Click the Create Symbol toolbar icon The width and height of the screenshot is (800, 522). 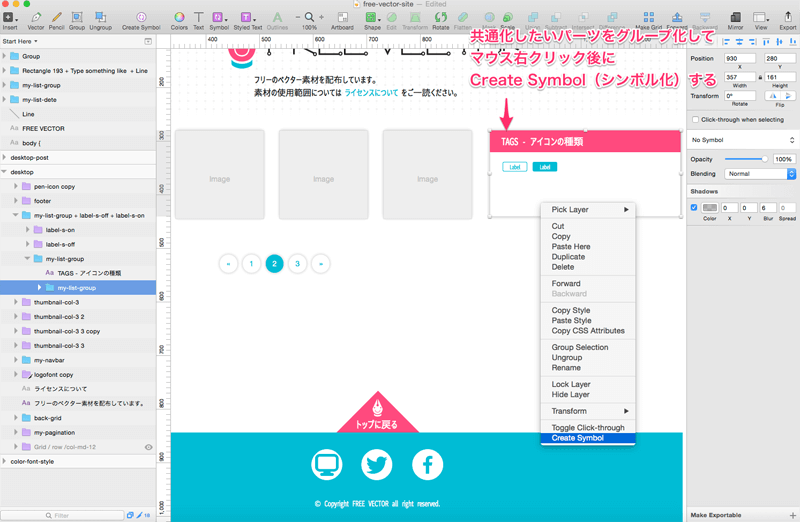141,18
